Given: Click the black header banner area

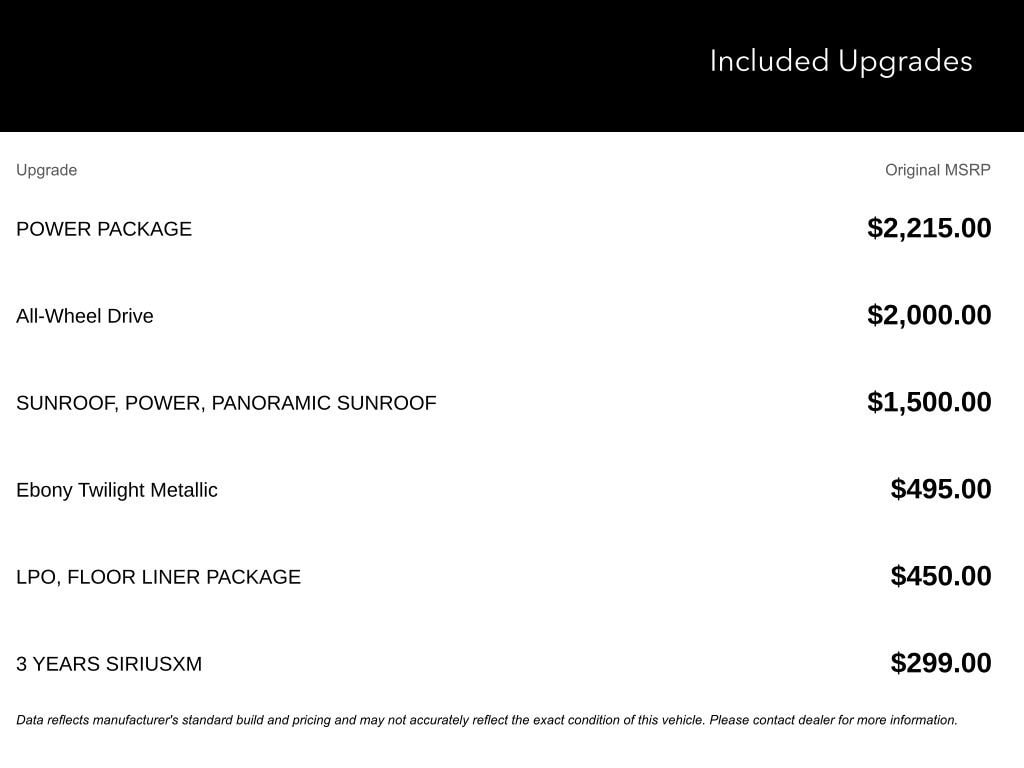Looking at the screenshot, I should (512, 65).
